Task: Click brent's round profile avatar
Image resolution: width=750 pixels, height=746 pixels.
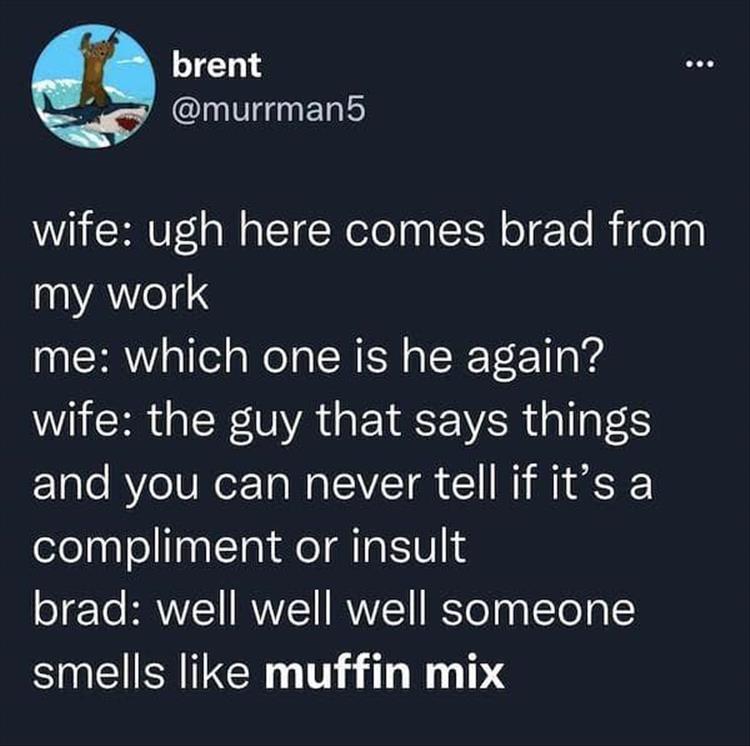Action: pos(94,86)
